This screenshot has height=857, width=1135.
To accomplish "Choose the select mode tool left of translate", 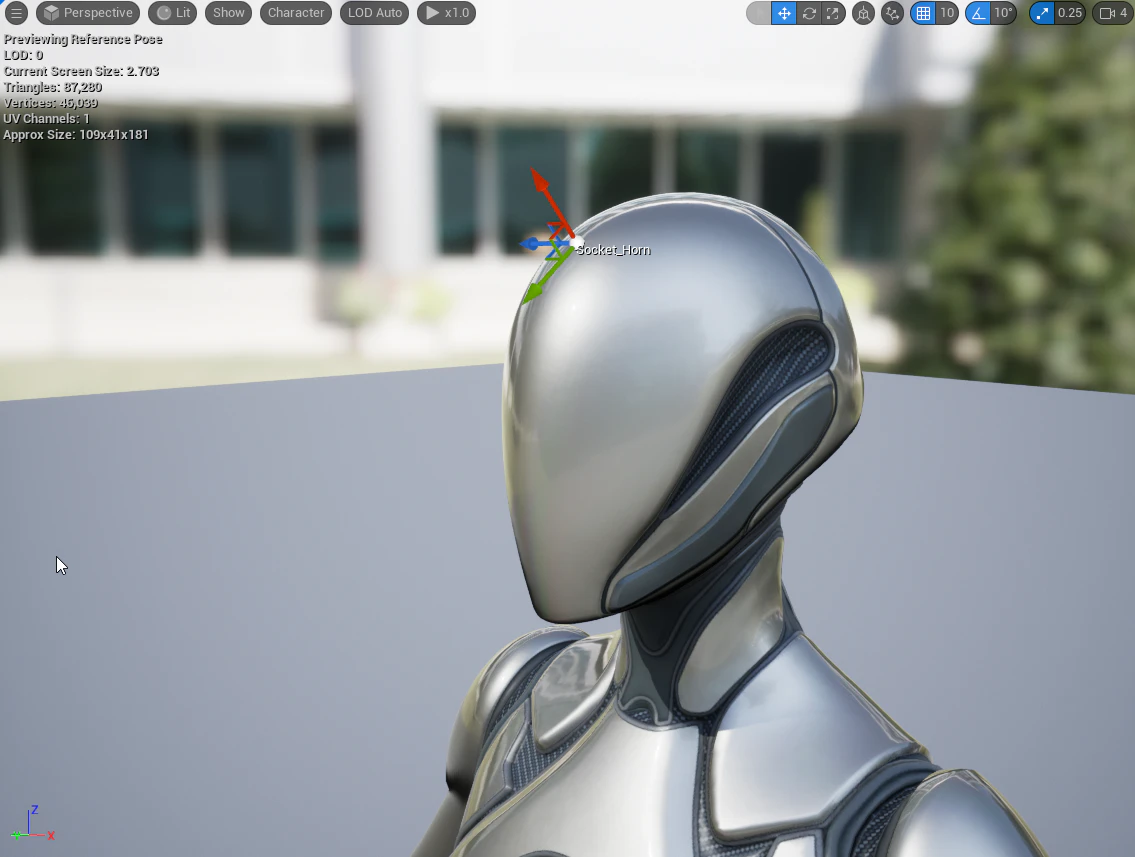I will [759, 13].
